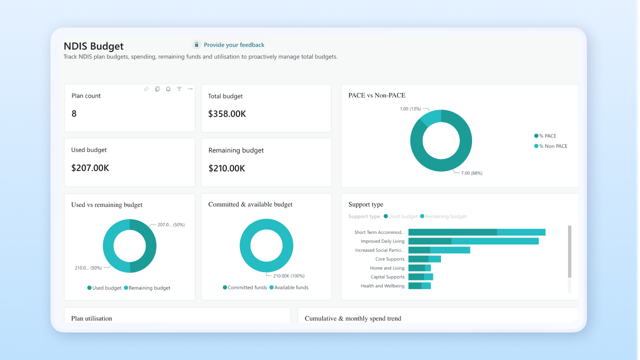Click the 7.00 (88%) data label
640x360 pixels.
[471, 173]
